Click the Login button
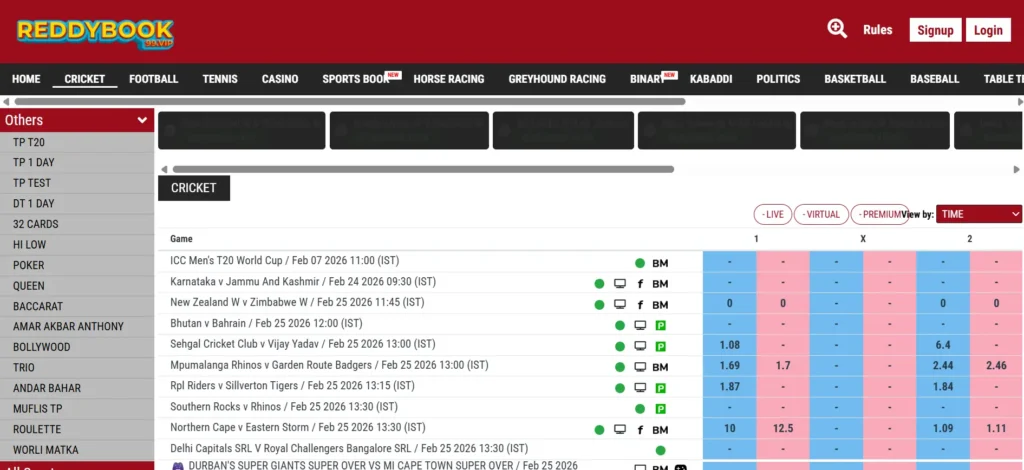Viewport: 1024px width, 470px height. click(988, 30)
